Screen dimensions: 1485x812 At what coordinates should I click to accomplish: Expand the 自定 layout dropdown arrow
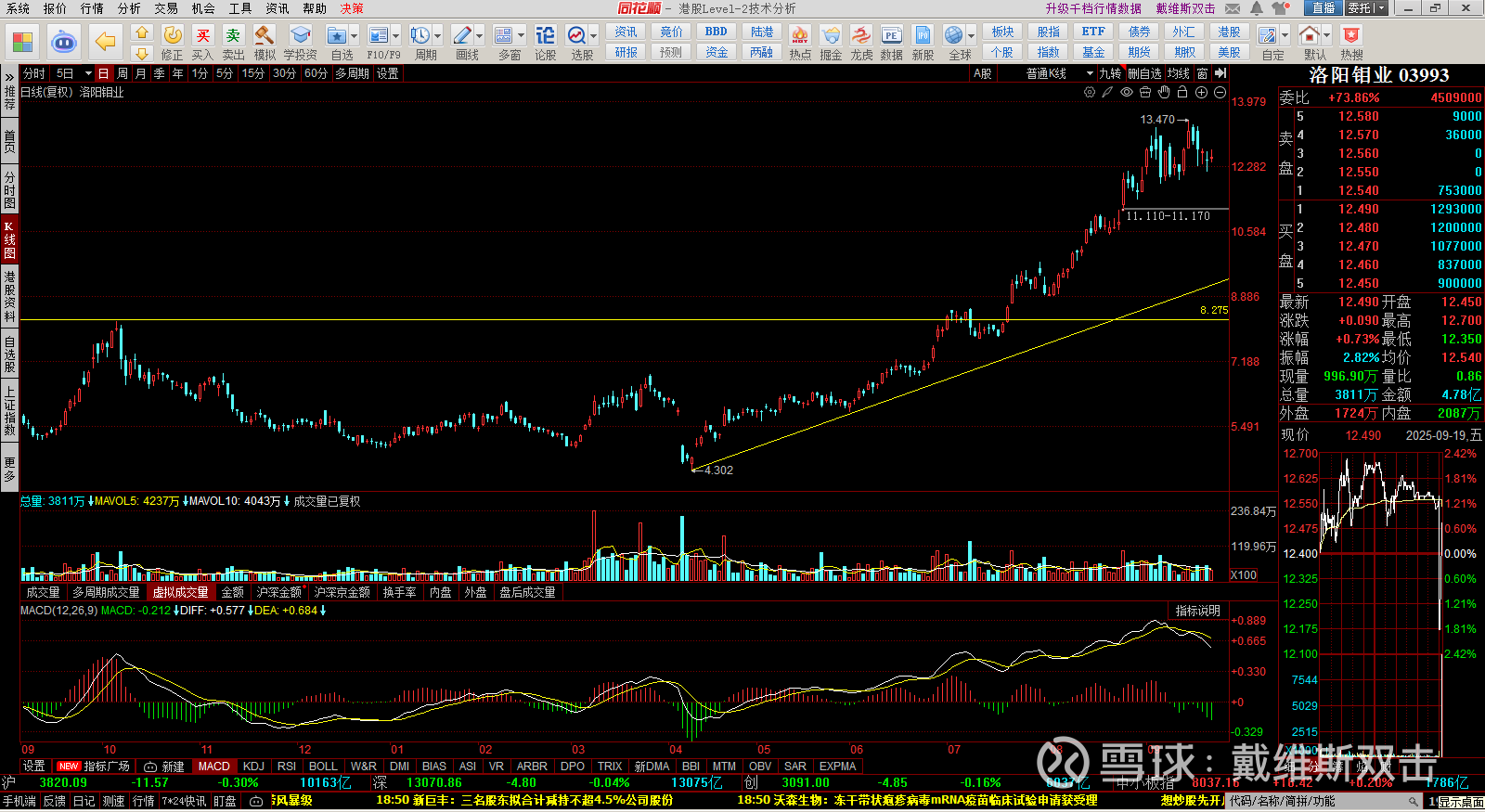[1285, 36]
